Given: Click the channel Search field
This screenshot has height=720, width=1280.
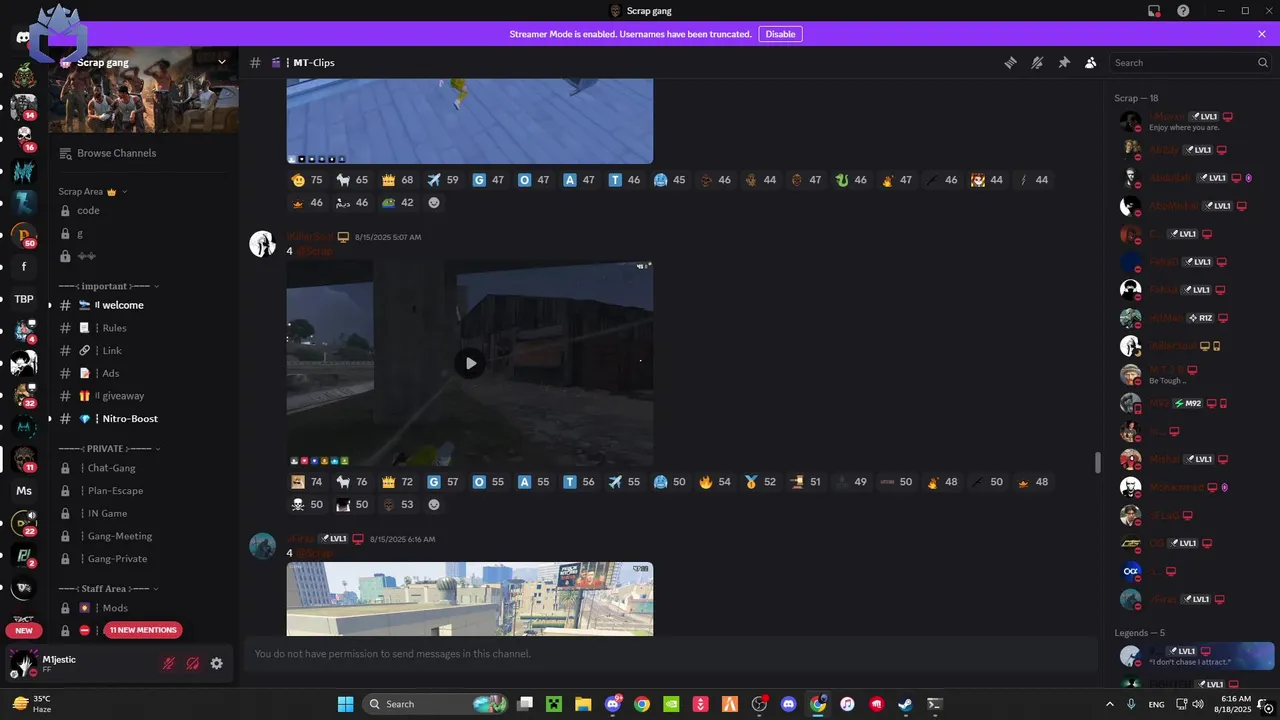Looking at the screenshot, I should tap(1191, 62).
